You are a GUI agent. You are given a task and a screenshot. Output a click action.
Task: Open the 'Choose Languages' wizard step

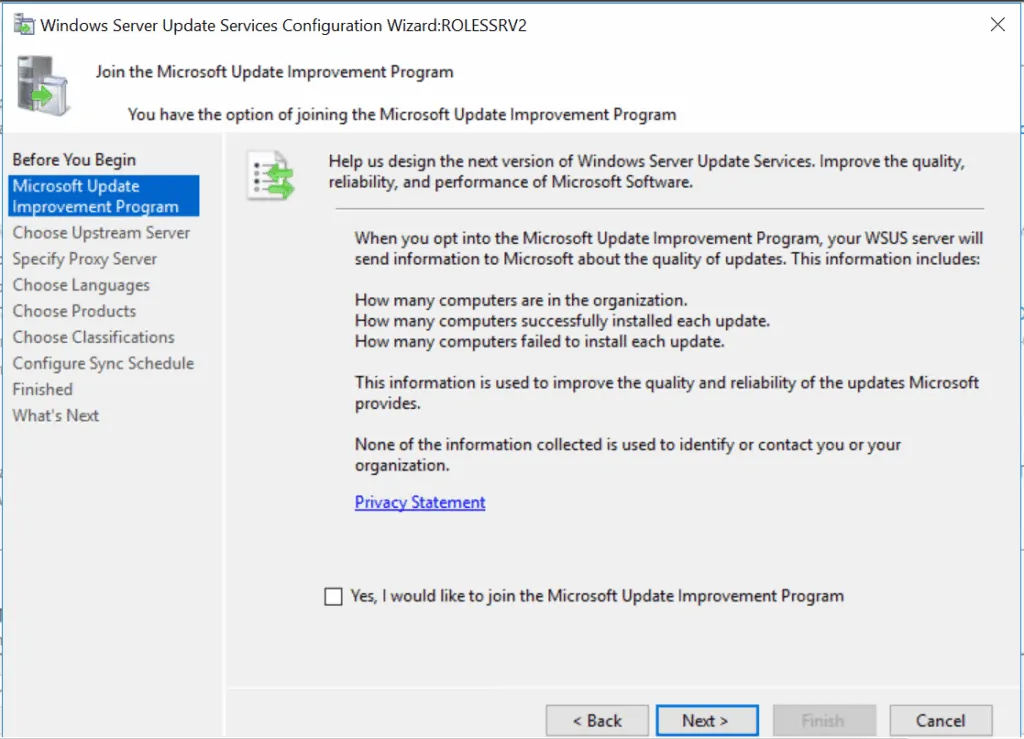tap(81, 284)
